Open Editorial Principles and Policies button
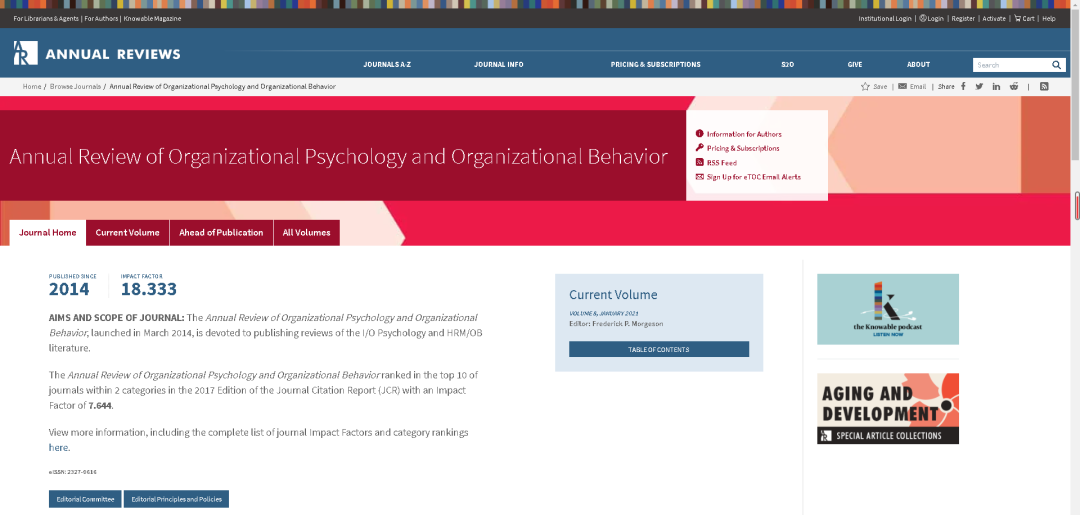This screenshot has height=515, width=1080. point(176,498)
